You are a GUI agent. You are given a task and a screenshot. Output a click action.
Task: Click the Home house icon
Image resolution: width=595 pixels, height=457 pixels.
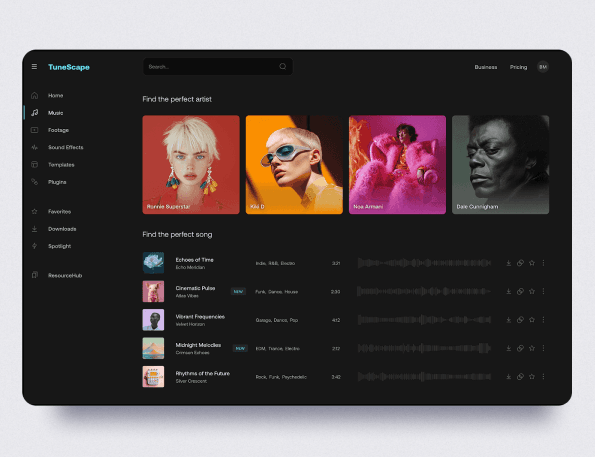[x=35, y=95]
